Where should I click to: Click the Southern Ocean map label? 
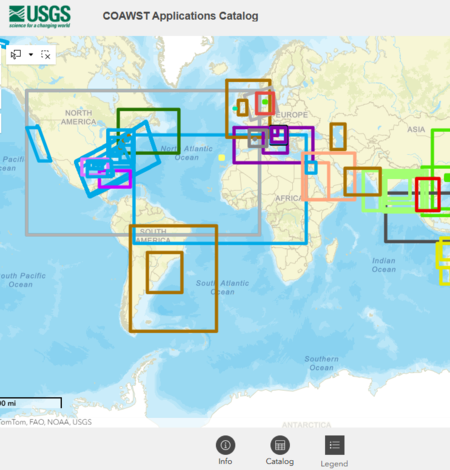321,363
